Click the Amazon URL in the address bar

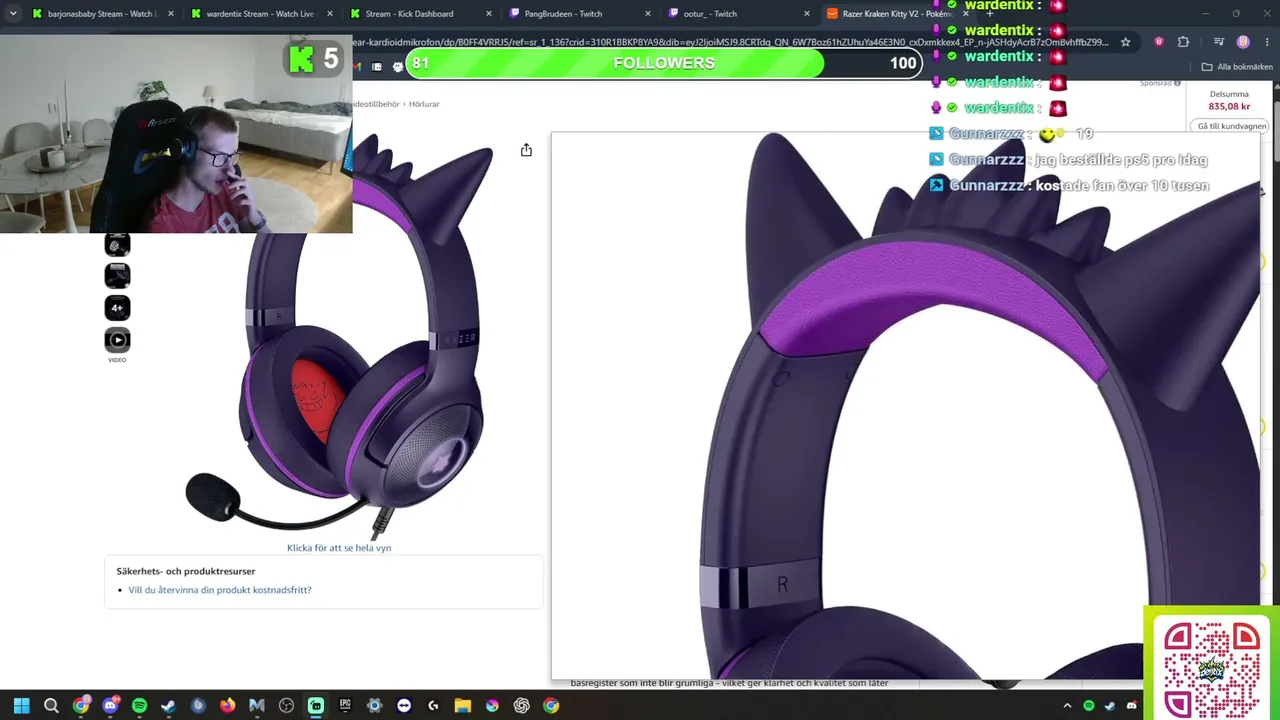pyautogui.click(x=730, y=42)
